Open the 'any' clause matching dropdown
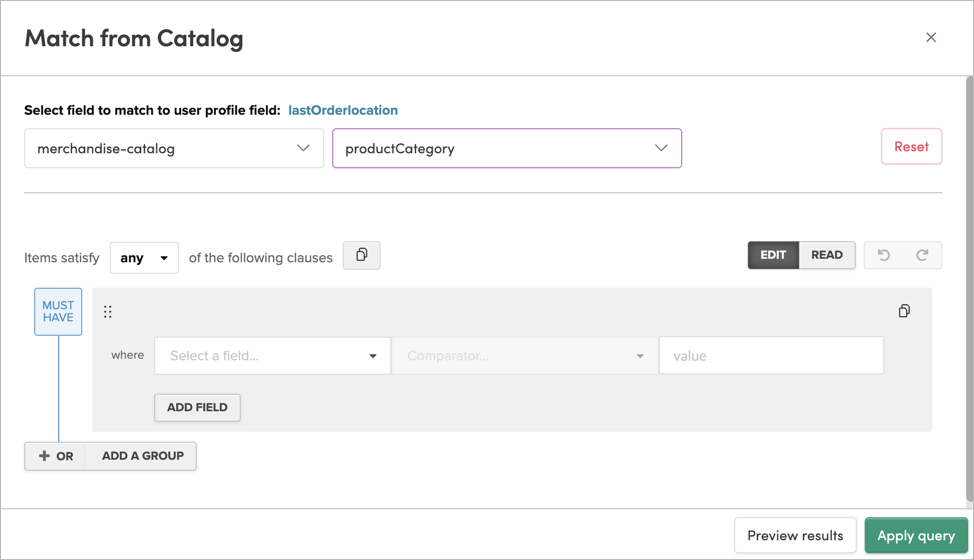 144,258
